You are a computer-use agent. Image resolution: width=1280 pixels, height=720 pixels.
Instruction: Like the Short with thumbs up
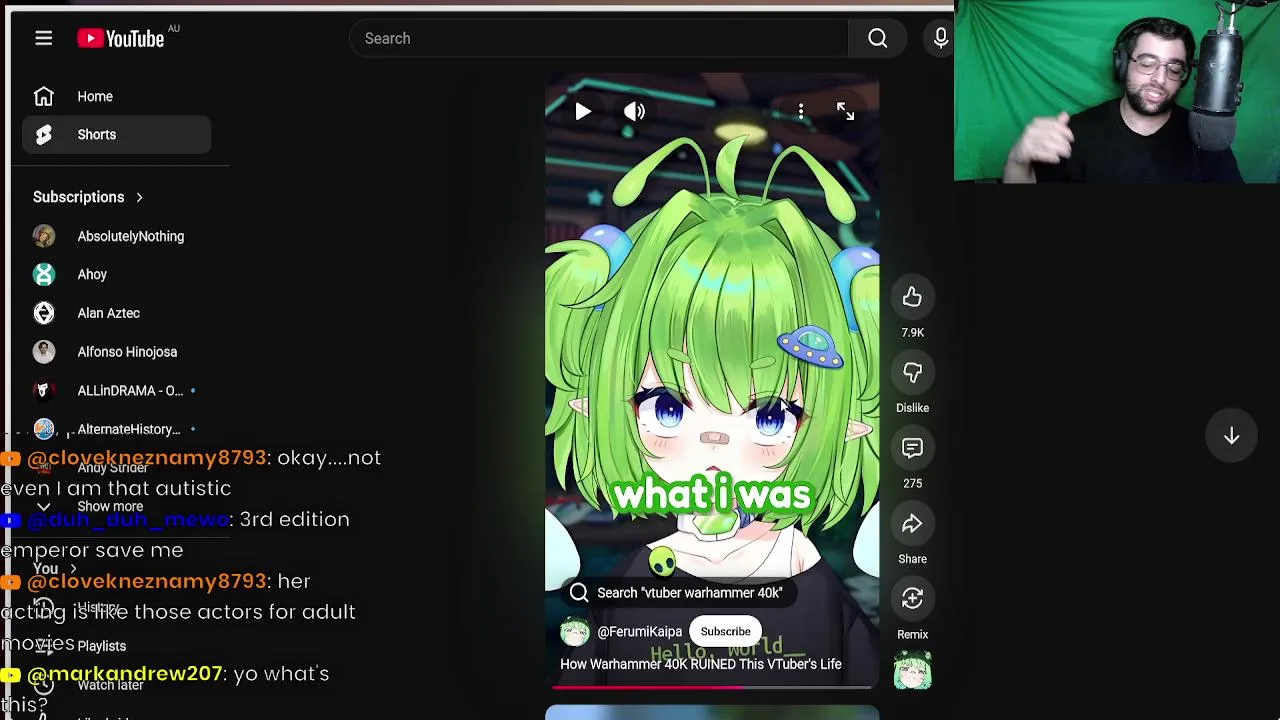click(x=912, y=297)
